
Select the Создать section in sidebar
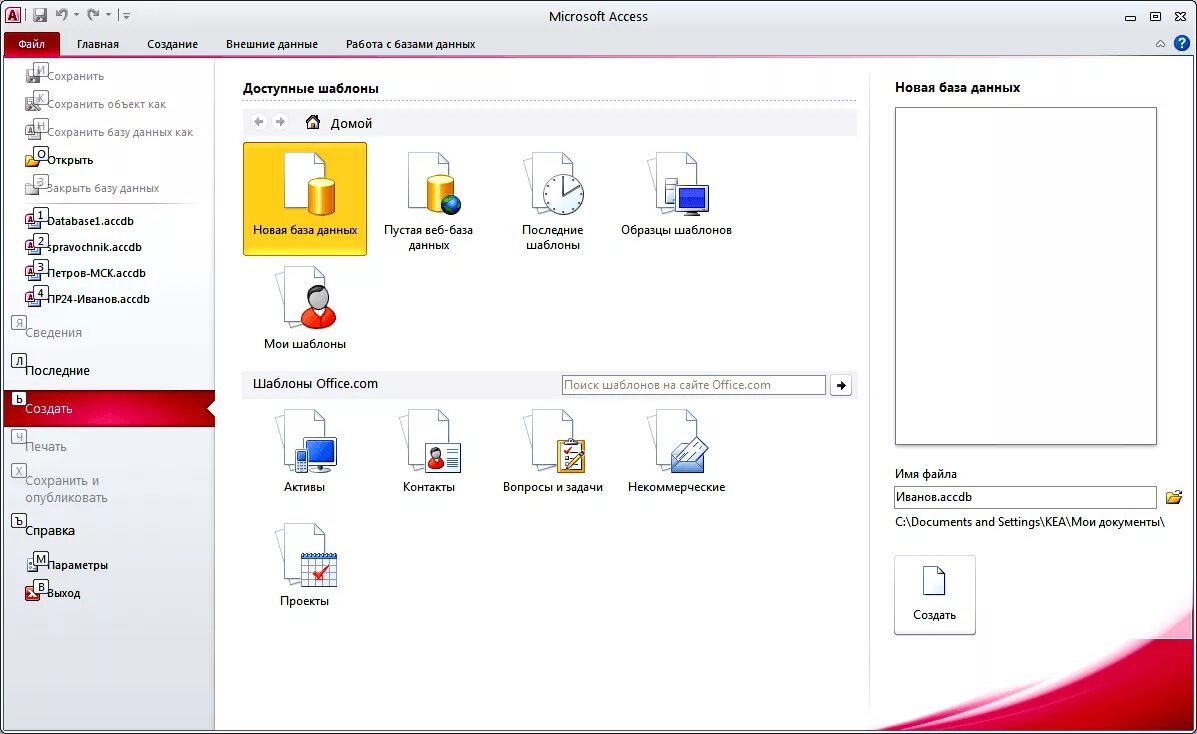point(108,409)
